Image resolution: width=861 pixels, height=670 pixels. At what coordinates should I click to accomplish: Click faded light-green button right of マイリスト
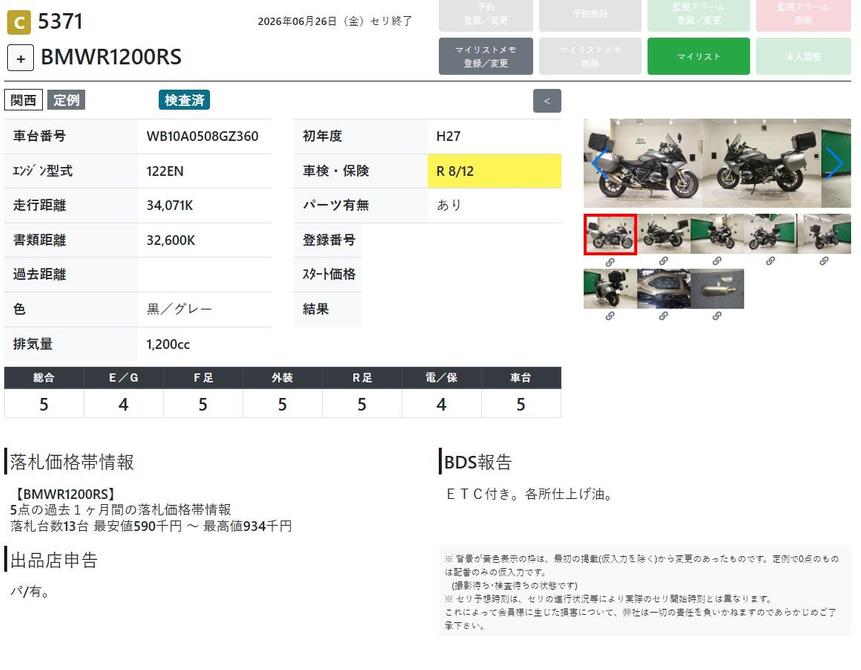pyautogui.click(x=803, y=57)
